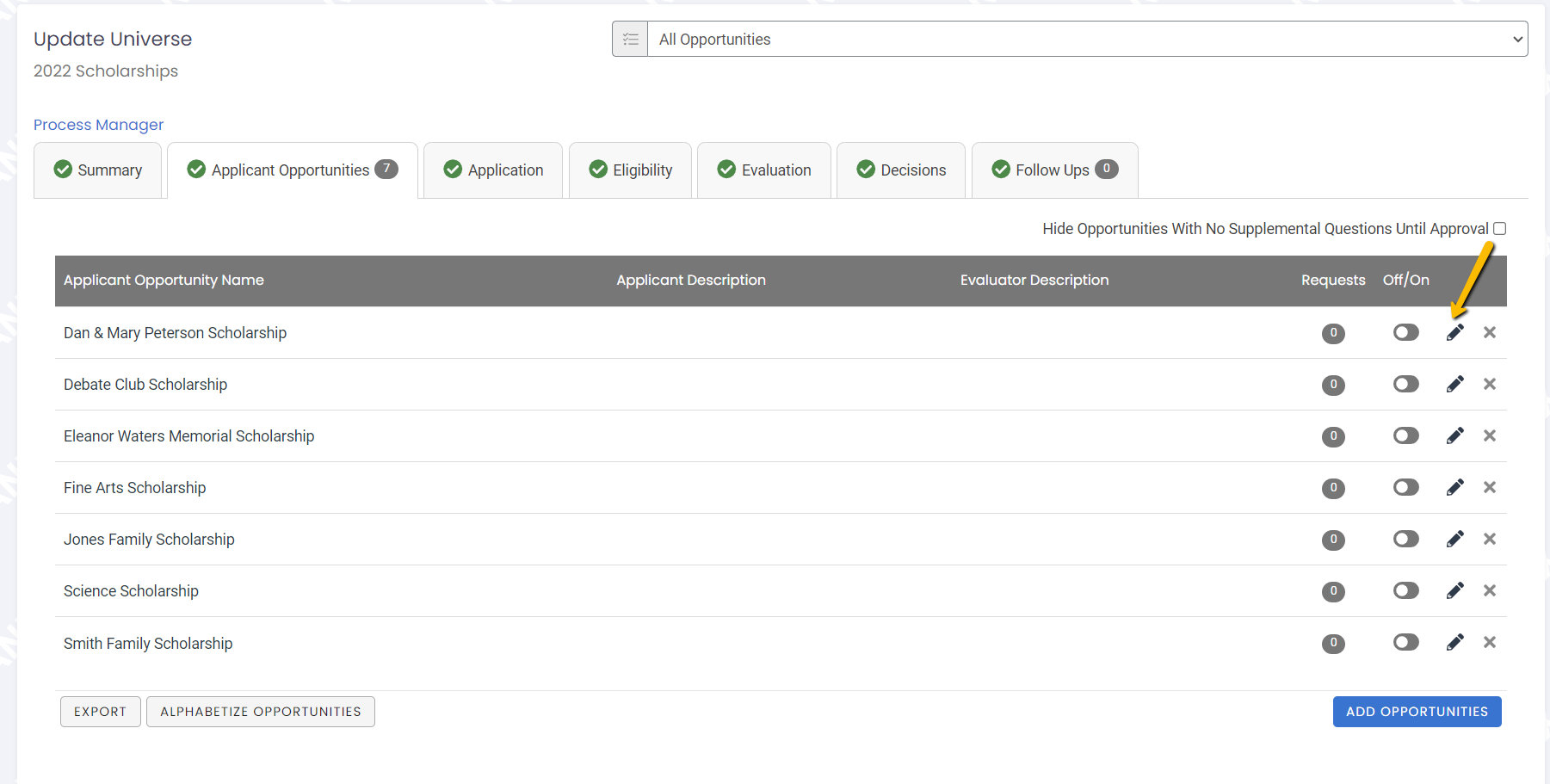The image size is (1550, 784).
Task: Click the Science Scholarship name
Action: tap(131, 591)
